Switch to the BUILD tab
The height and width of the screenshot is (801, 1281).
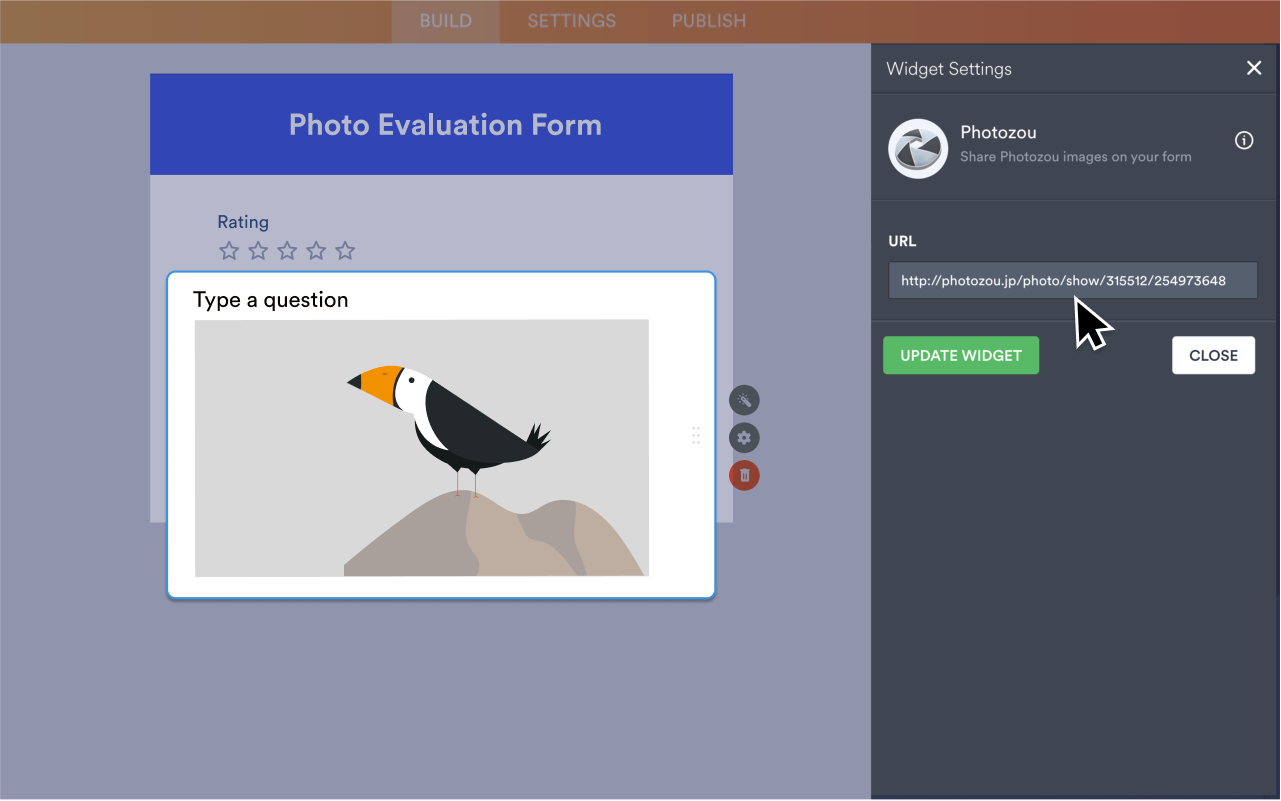[445, 20]
